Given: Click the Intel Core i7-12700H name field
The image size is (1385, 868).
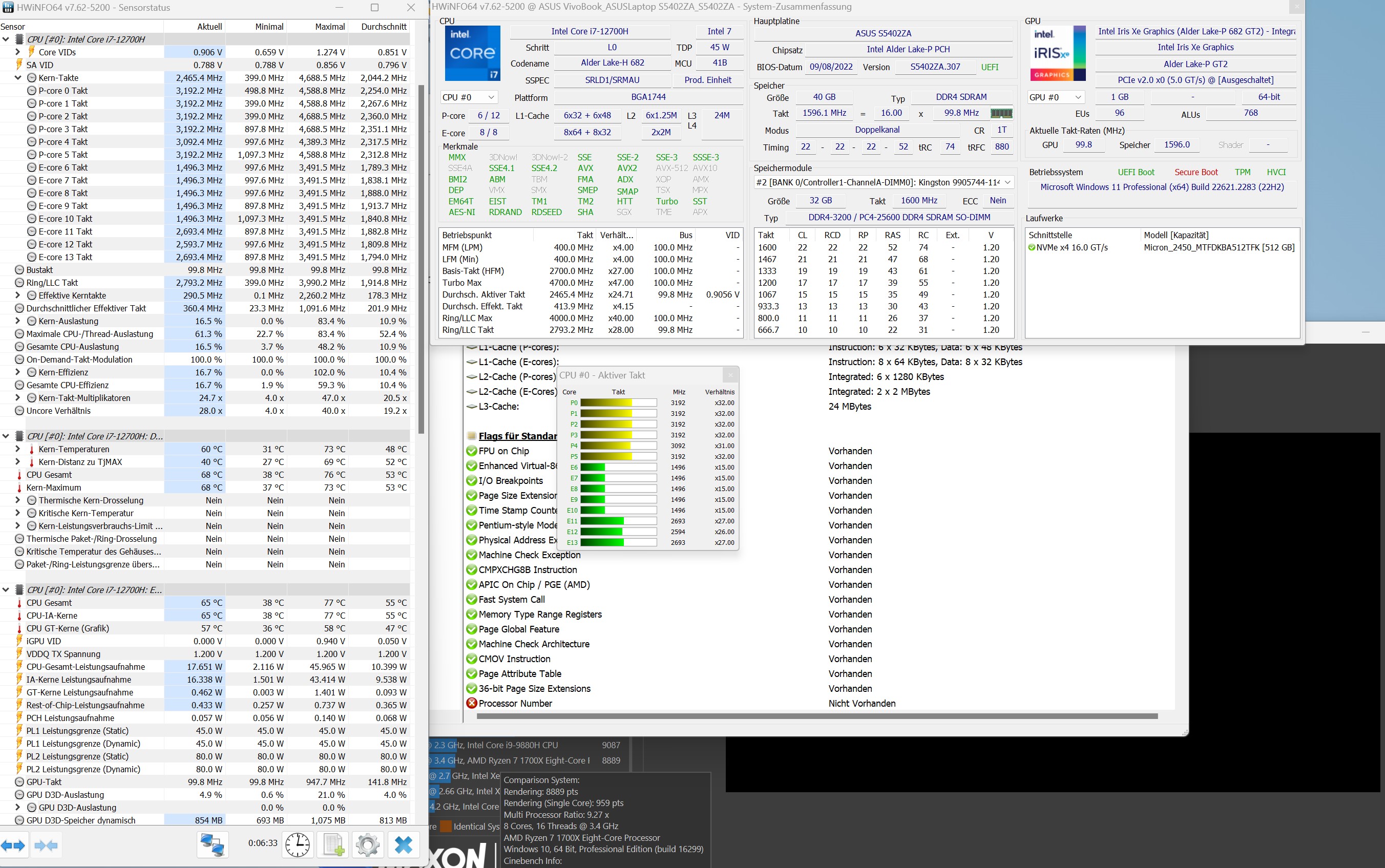Looking at the screenshot, I should pyautogui.click(x=590, y=32).
